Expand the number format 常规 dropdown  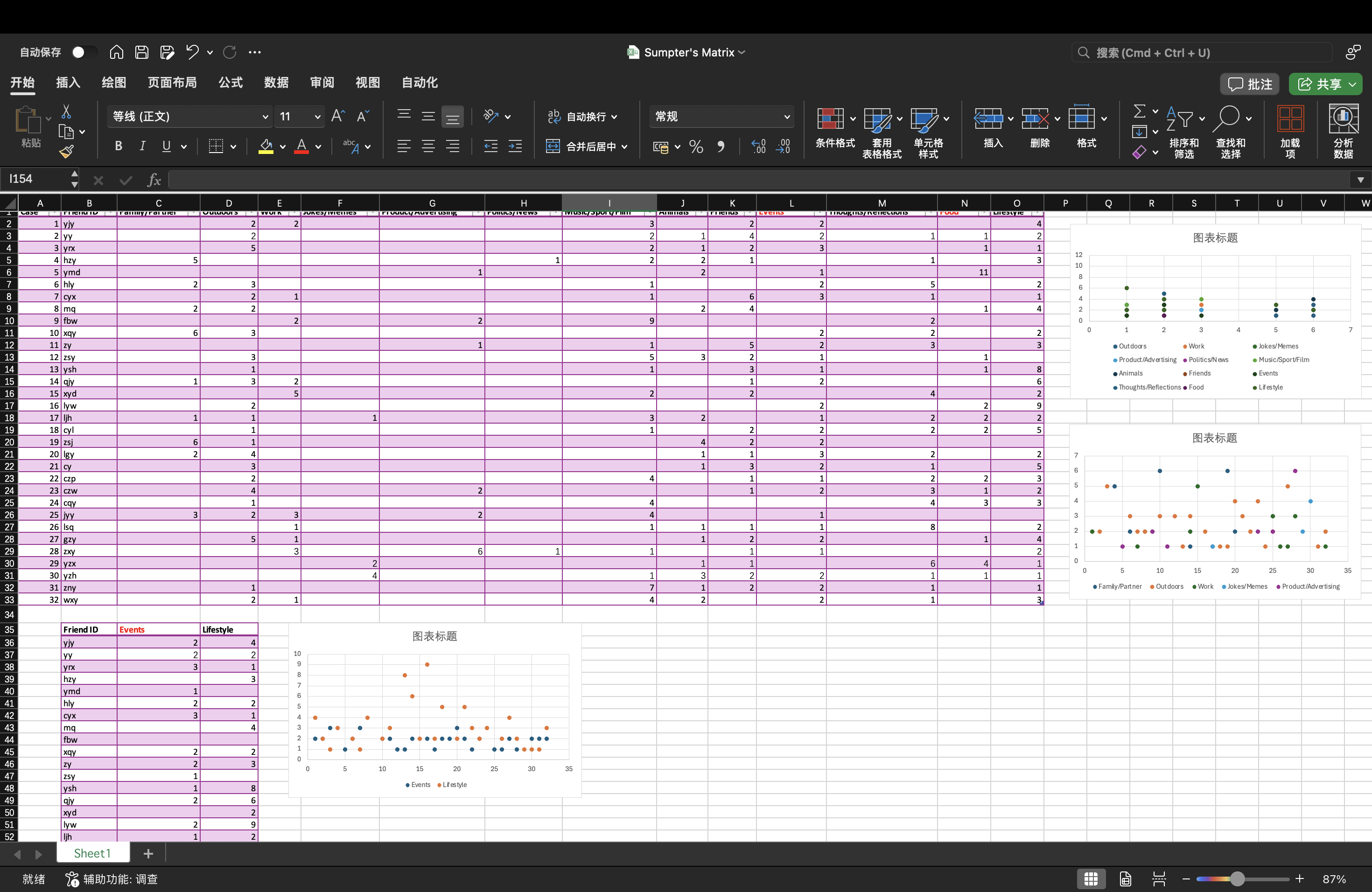click(x=786, y=117)
